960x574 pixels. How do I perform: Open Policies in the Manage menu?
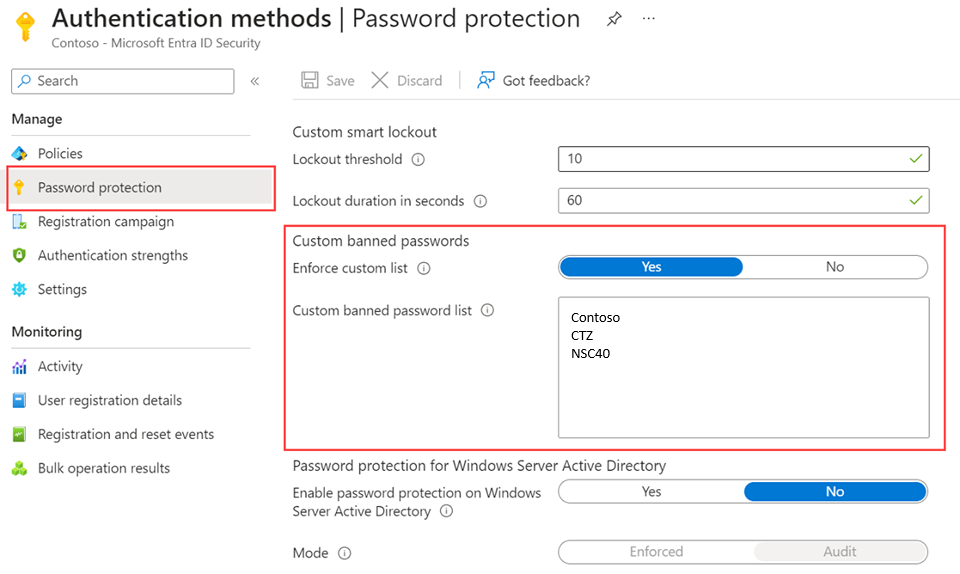click(x=60, y=153)
